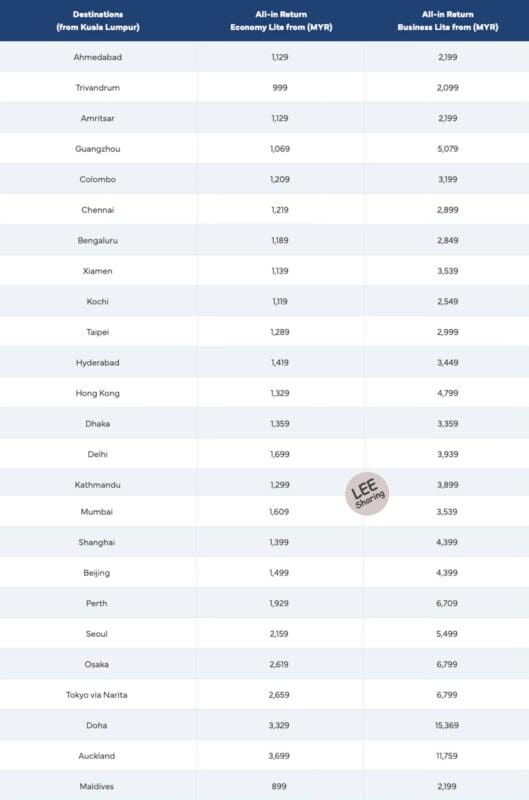This screenshot has width=529, height=800.
Task: Click the Business Lite from (MYR) column header
Action: pyautogui.click(x=447, y=20)
